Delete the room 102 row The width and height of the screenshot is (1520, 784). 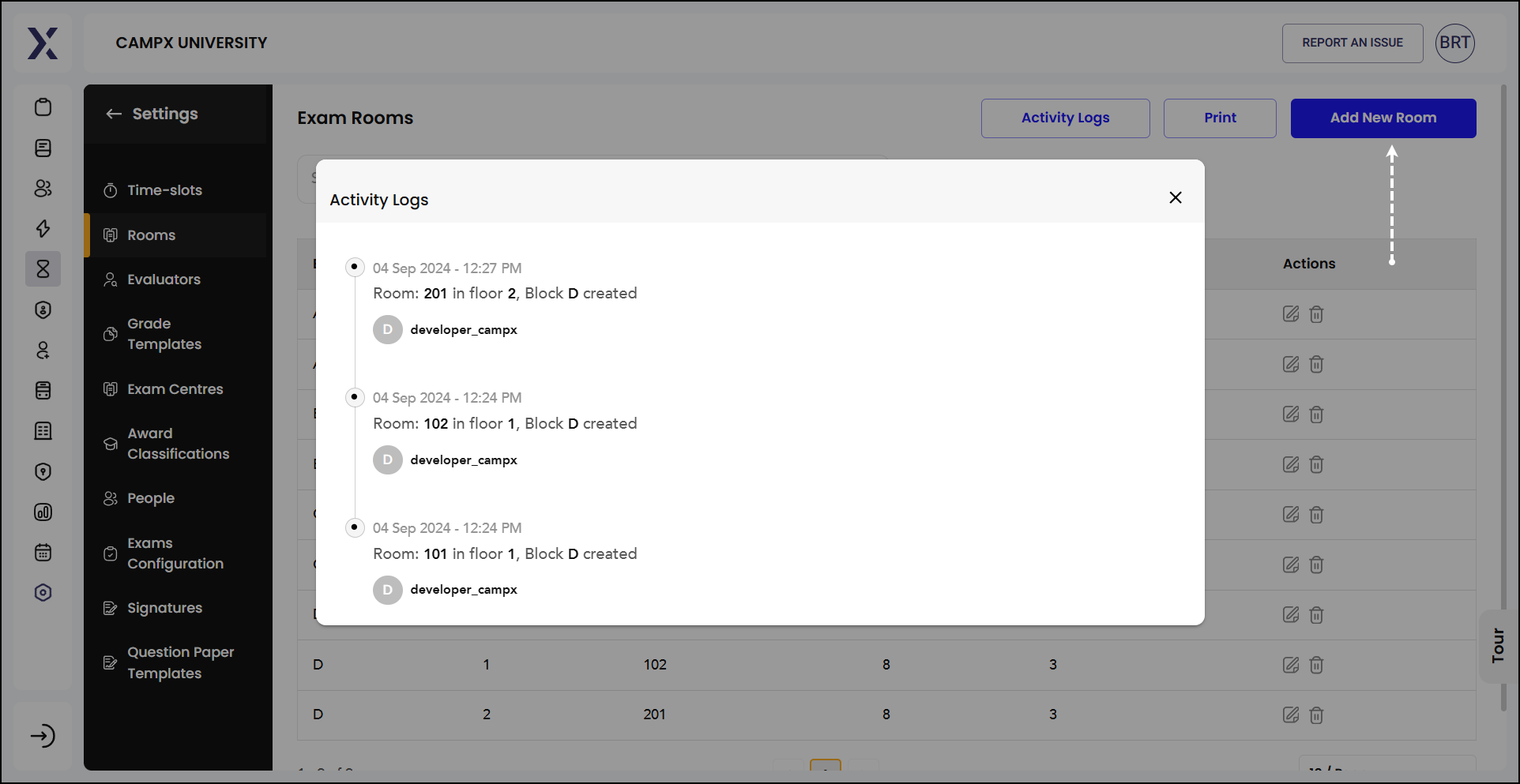pos(1316,665)
